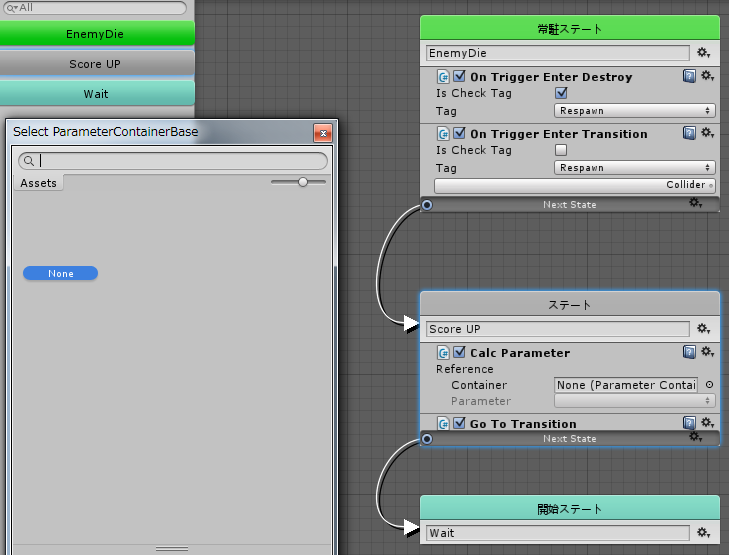Open gear menu for EnemyDie state
This screenshot has width=729, height=555.
(x=704, y=53)
